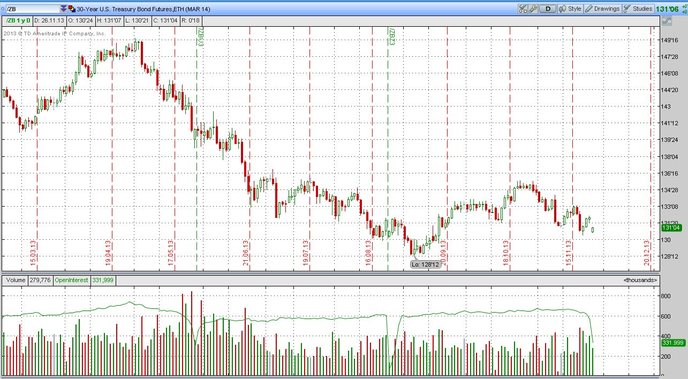The image size is (688, 379).
Task: Click the colored linking icon beside symbol
Action: [72, 9]
